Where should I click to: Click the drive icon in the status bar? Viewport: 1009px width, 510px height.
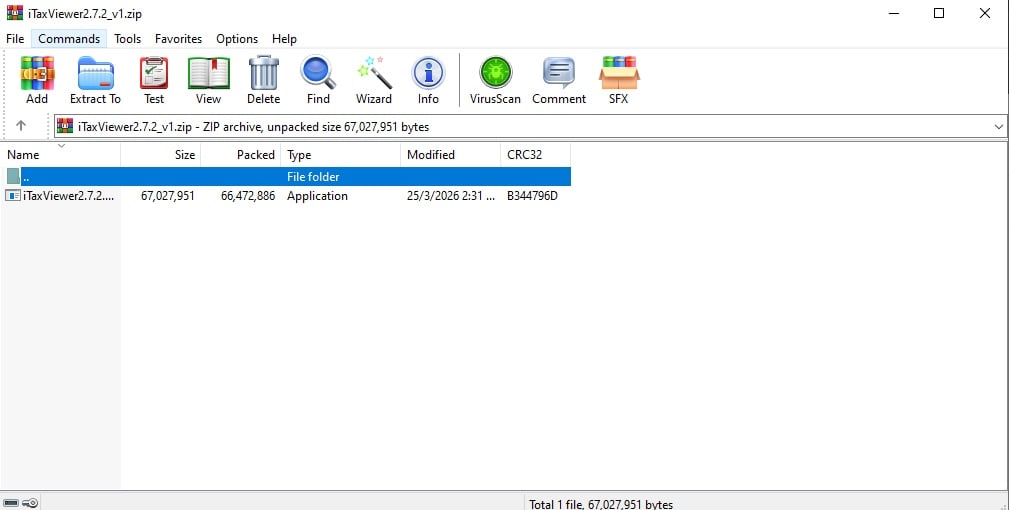[x=11, y=503]
